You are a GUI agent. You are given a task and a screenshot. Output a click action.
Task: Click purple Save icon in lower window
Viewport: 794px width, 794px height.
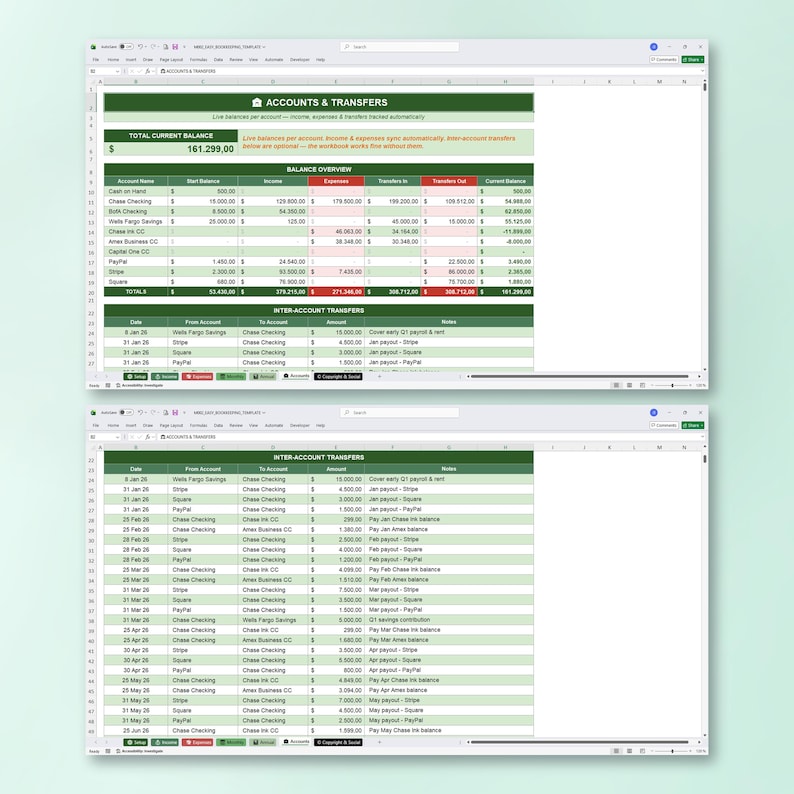click(175, 413)
